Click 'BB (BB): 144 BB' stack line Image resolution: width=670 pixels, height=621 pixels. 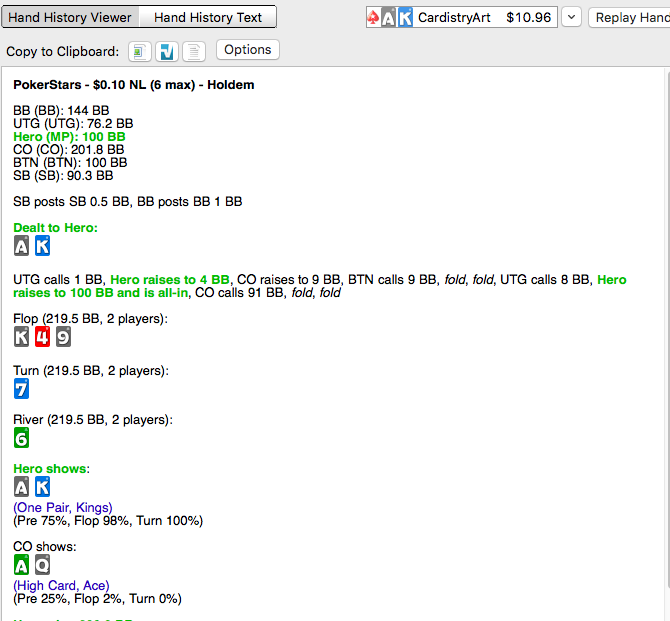tap(61, 111)
